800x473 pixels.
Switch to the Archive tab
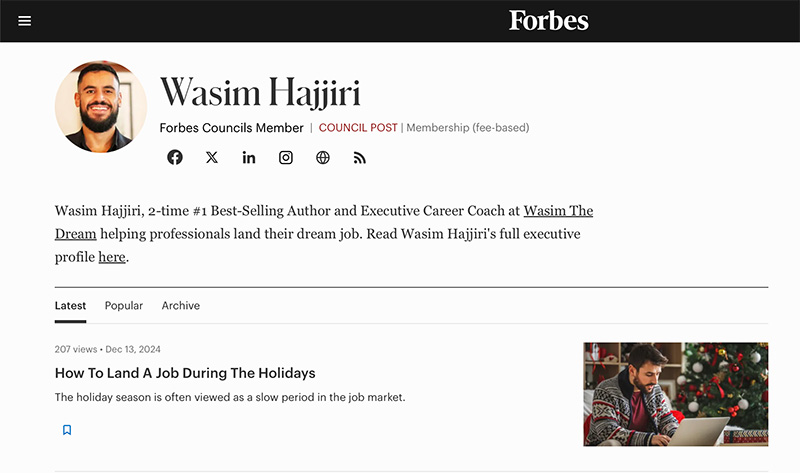click(x=181, y=305)
